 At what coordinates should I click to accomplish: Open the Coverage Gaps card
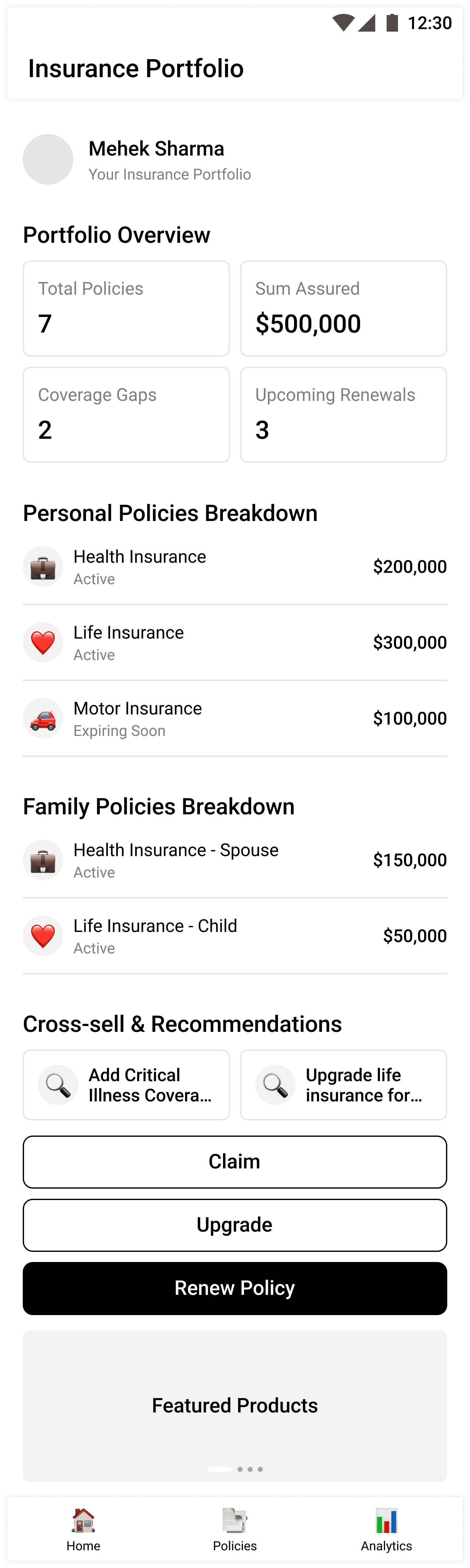[126, 414]
